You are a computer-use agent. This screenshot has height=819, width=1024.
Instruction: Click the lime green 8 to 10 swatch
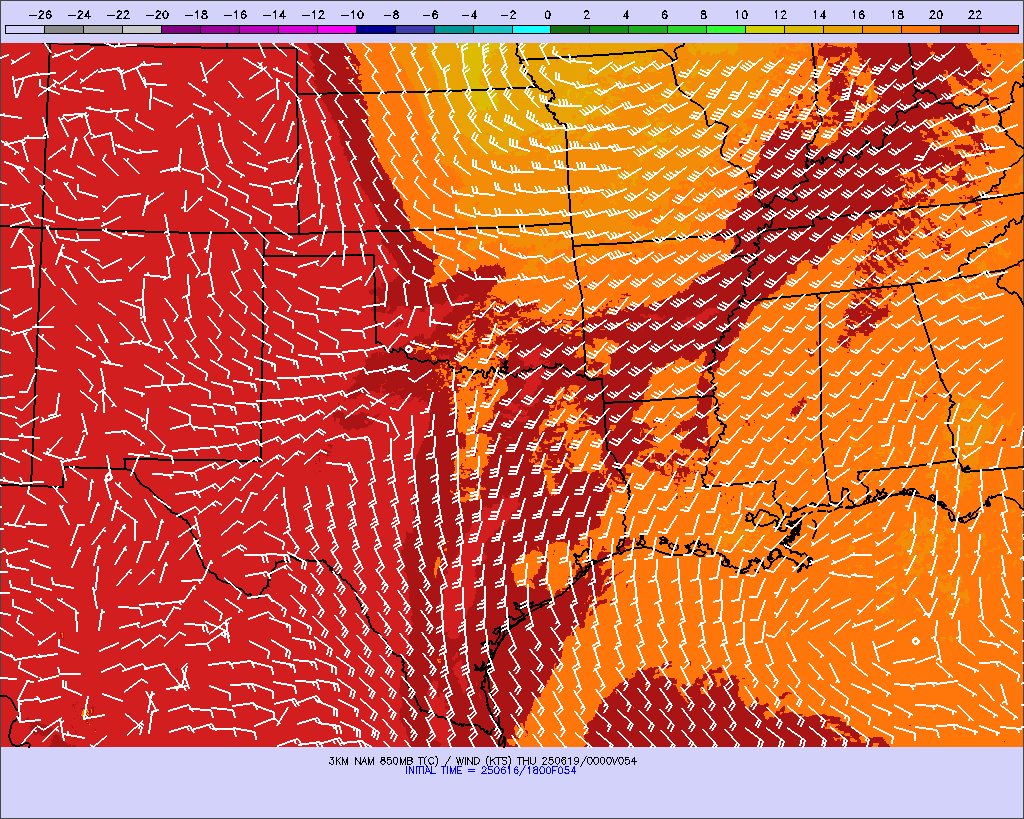(726, 29)
